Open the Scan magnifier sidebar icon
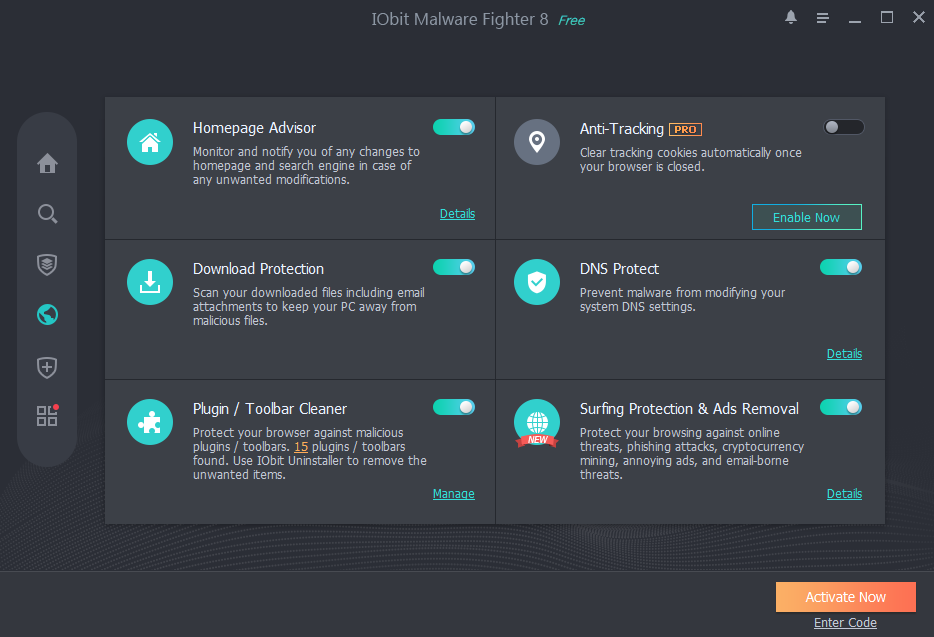 pos(47,214)
